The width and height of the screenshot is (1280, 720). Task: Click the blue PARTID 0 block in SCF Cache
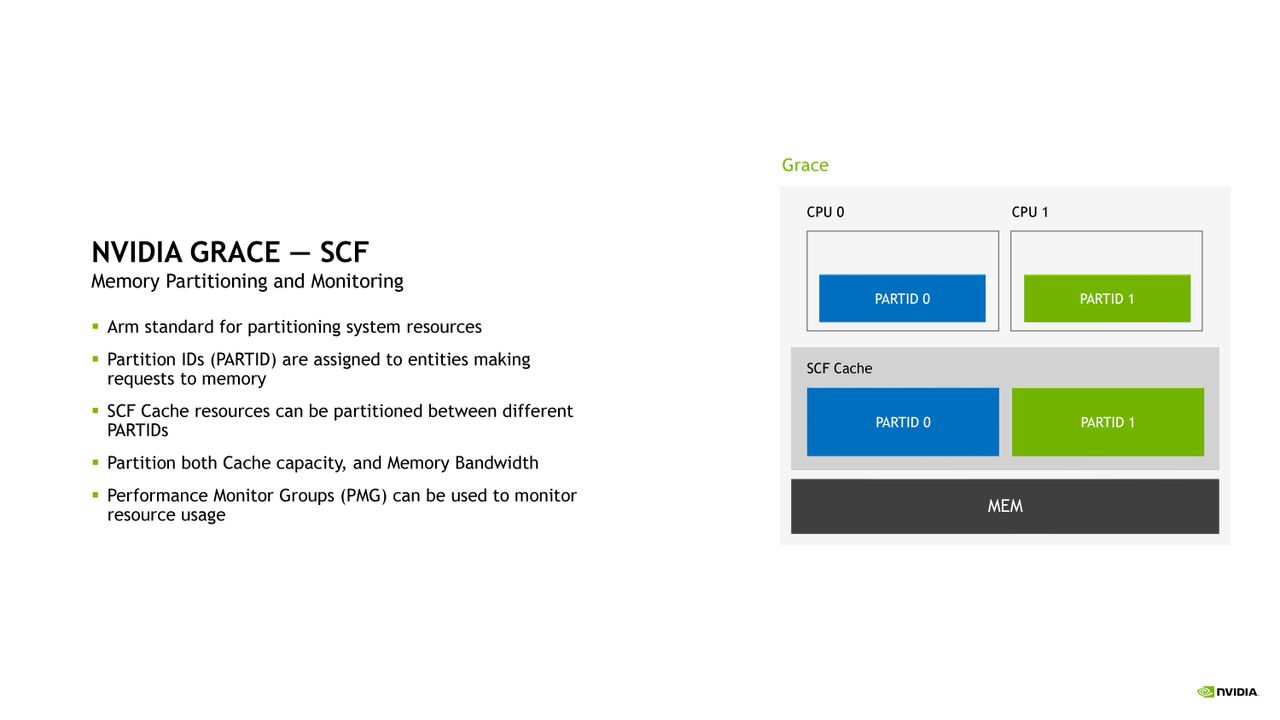[x=903, y=422]
